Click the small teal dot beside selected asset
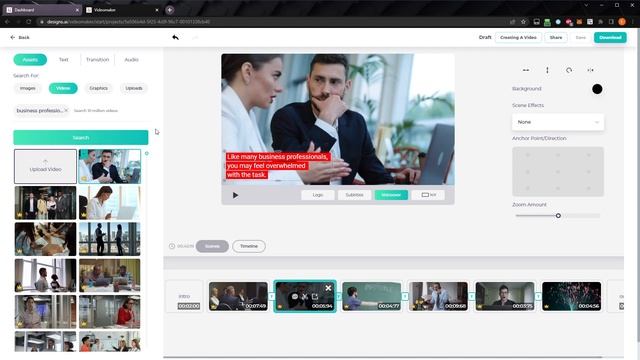Image resolution: width=640 pixels, height=360 pixels. 147,153
